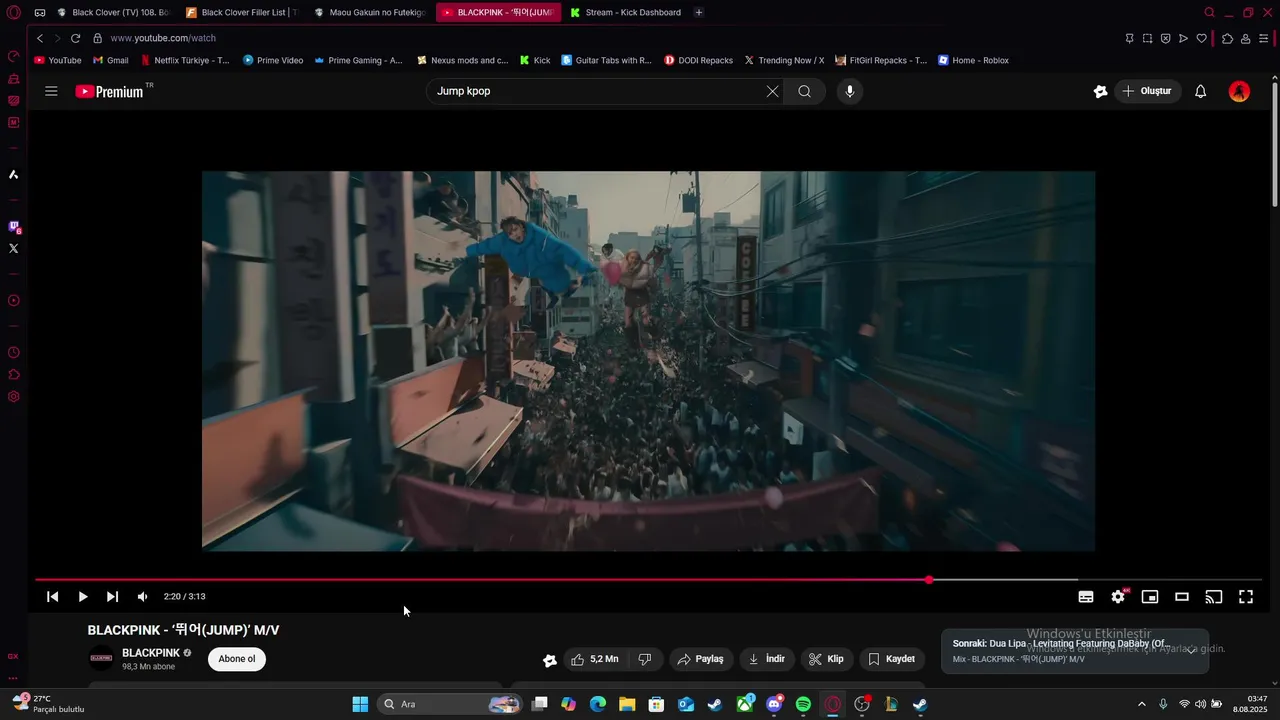Open the sidebar settings gear

click(x=13, y=397)
